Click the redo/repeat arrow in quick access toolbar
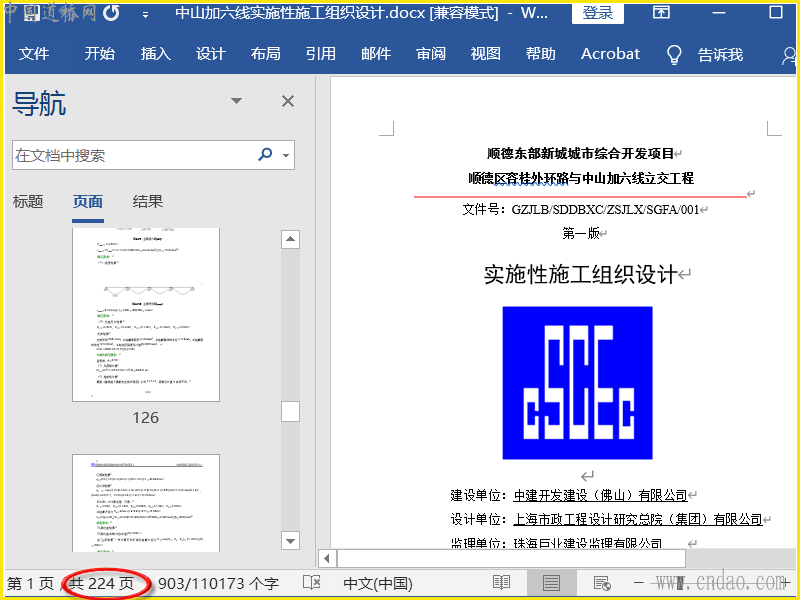 111,13
